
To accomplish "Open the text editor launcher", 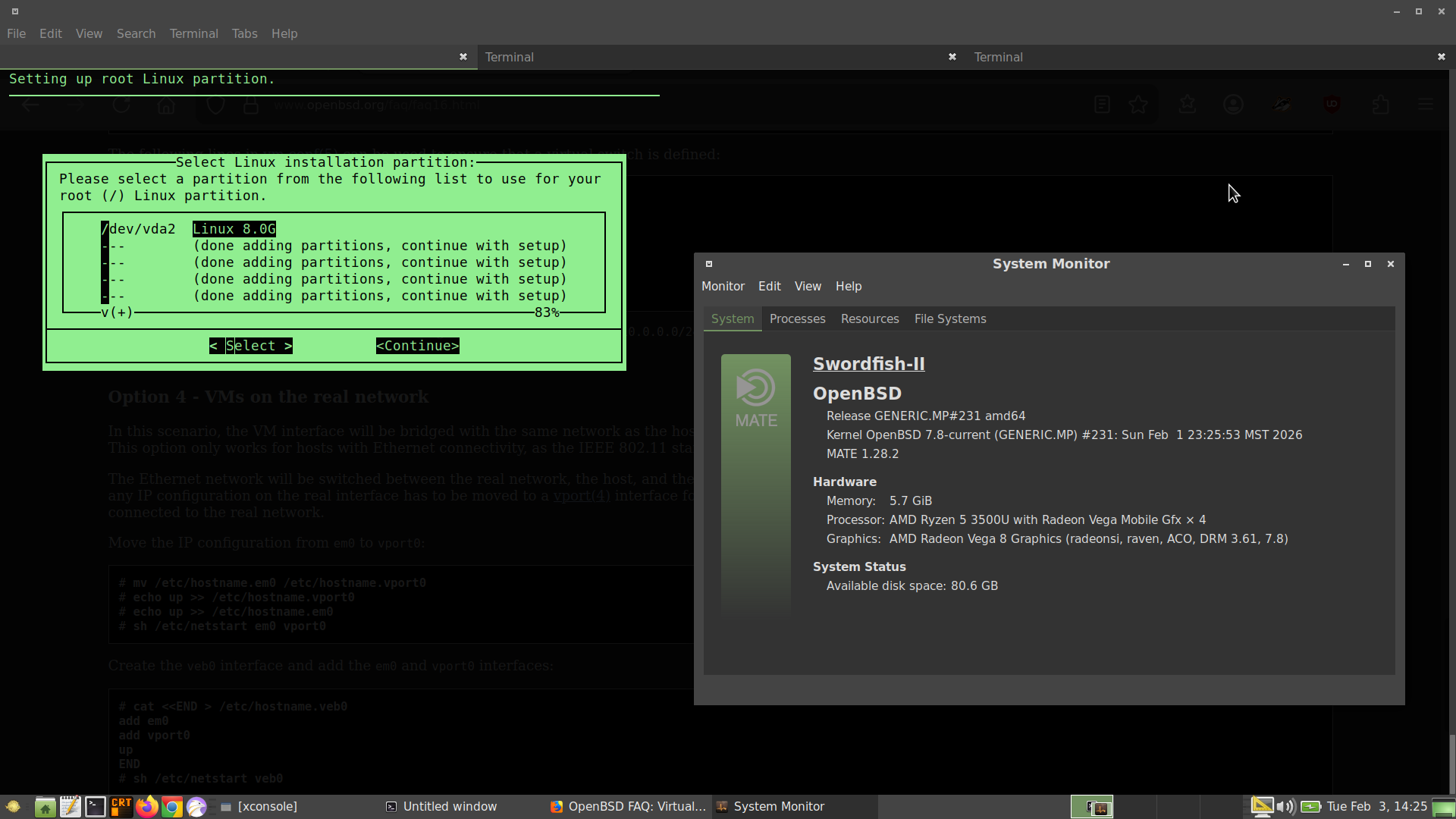I will (x=71, y=806).
